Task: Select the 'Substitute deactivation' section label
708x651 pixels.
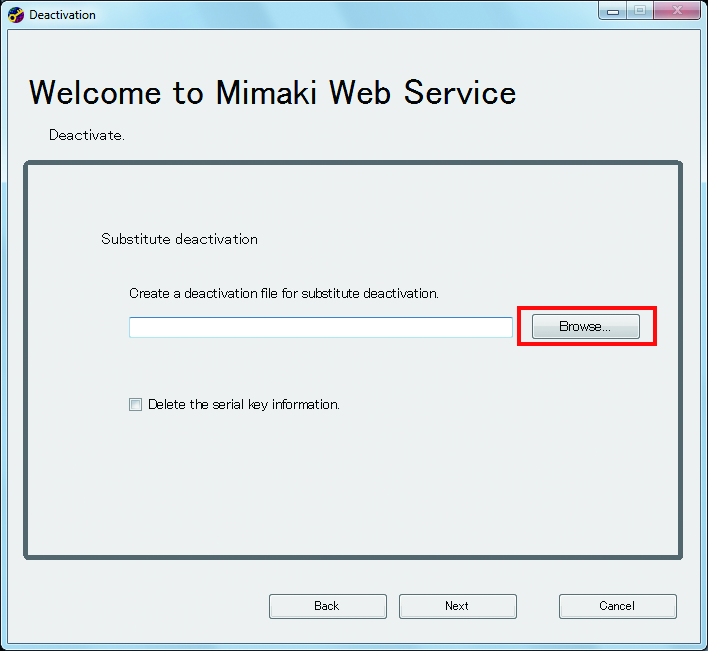Action: pyautogui.click(x=179, y=239)
